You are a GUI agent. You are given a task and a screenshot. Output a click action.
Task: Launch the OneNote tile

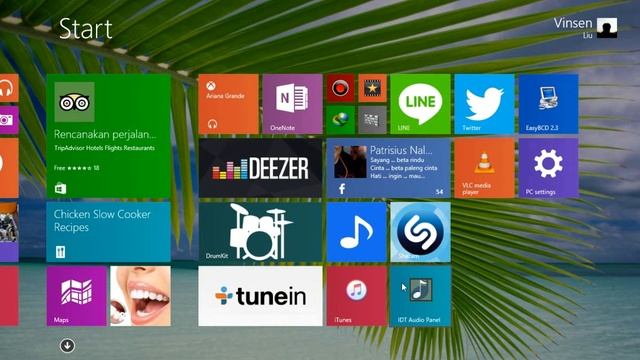pos(293,104)
